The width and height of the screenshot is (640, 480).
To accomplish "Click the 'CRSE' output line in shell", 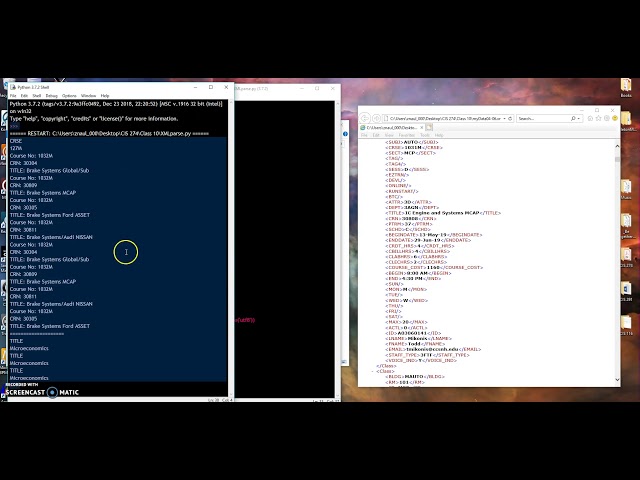I will click(x=16, y=141).
